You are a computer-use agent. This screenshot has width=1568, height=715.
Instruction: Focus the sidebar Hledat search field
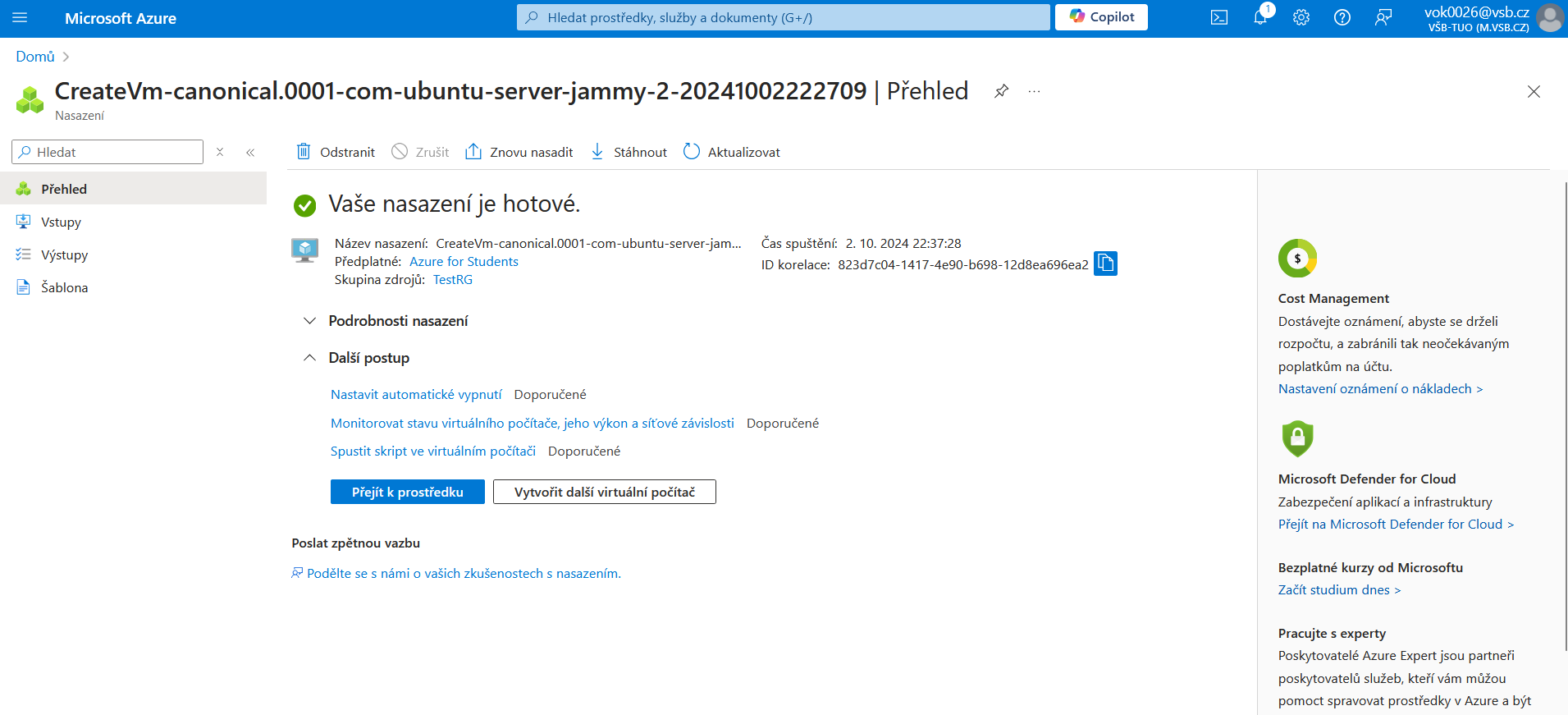pos(107,152)
